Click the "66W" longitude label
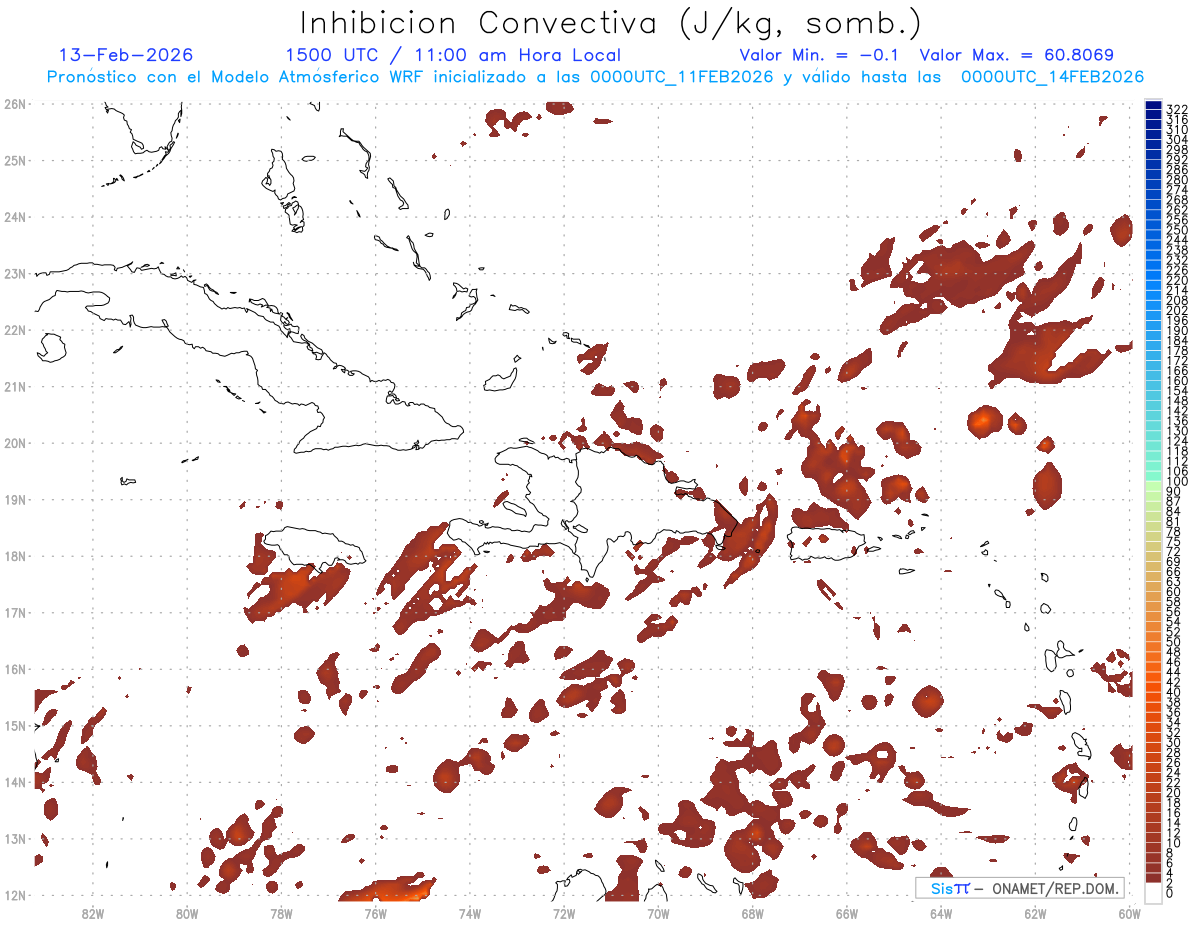This screenshot has height=927, width=1200. tap(846, 913)
